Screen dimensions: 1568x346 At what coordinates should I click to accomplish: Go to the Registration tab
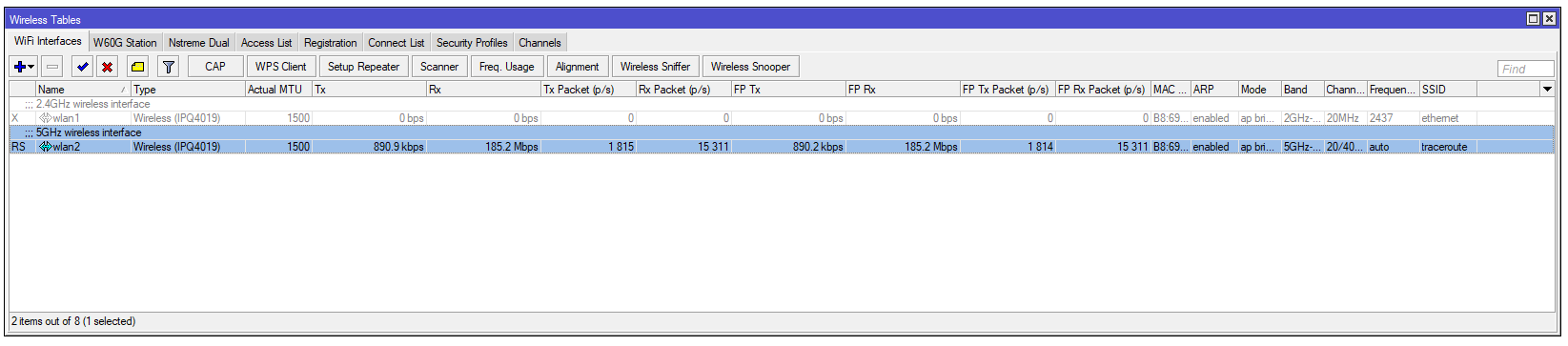point(331,43)
